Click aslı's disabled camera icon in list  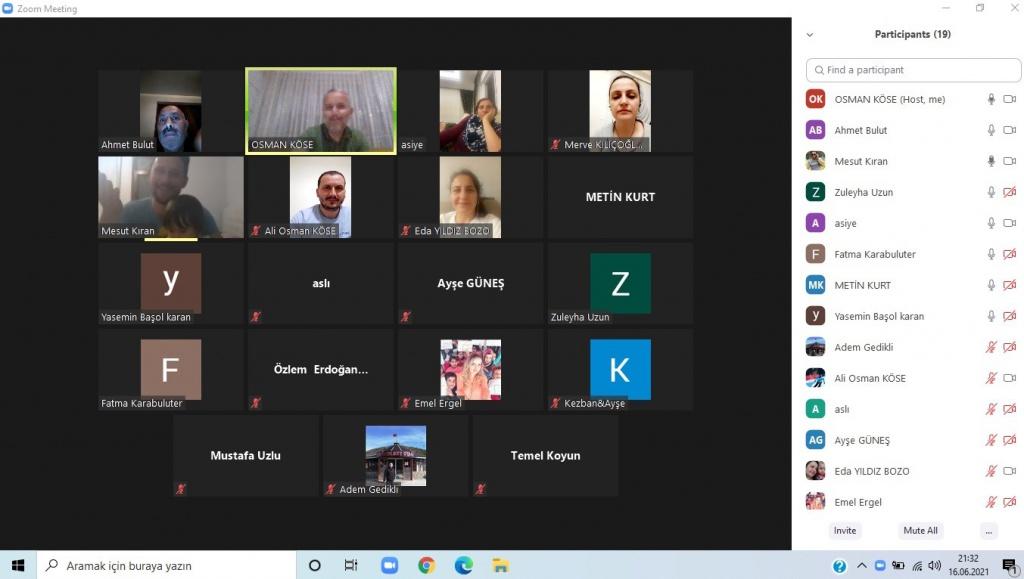click(1010, 409)
